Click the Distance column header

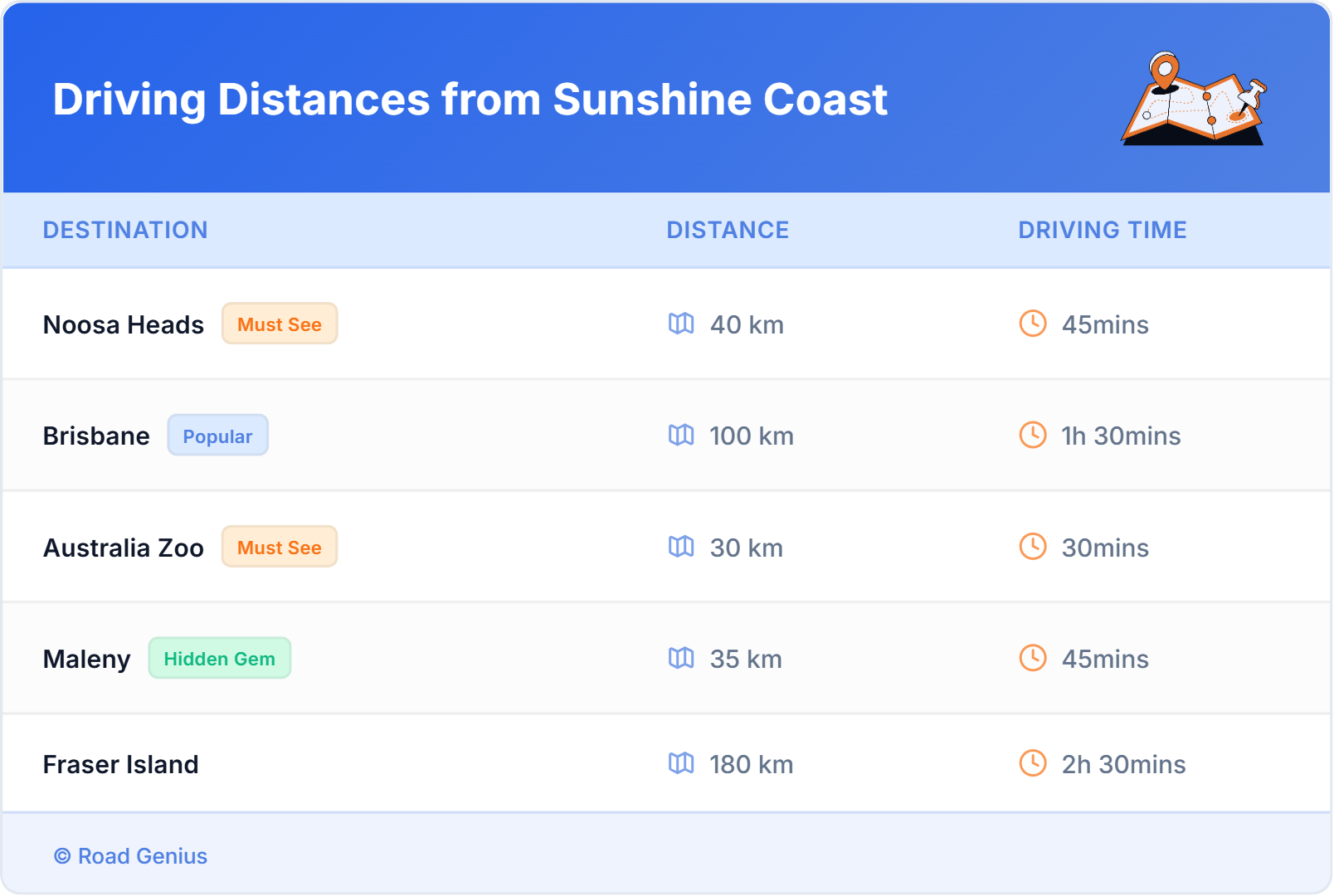click(728, 230)
